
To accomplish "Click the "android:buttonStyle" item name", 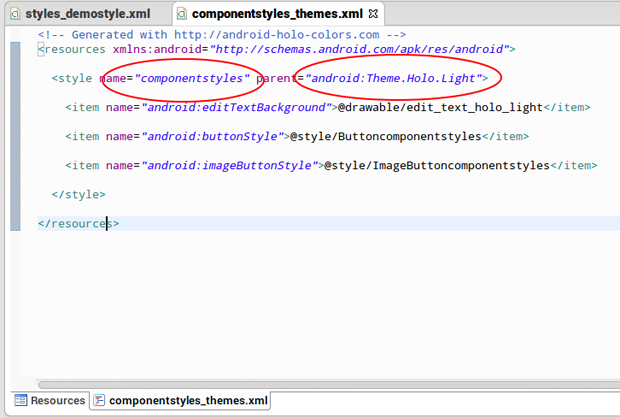I will click(x=212, y=136).
